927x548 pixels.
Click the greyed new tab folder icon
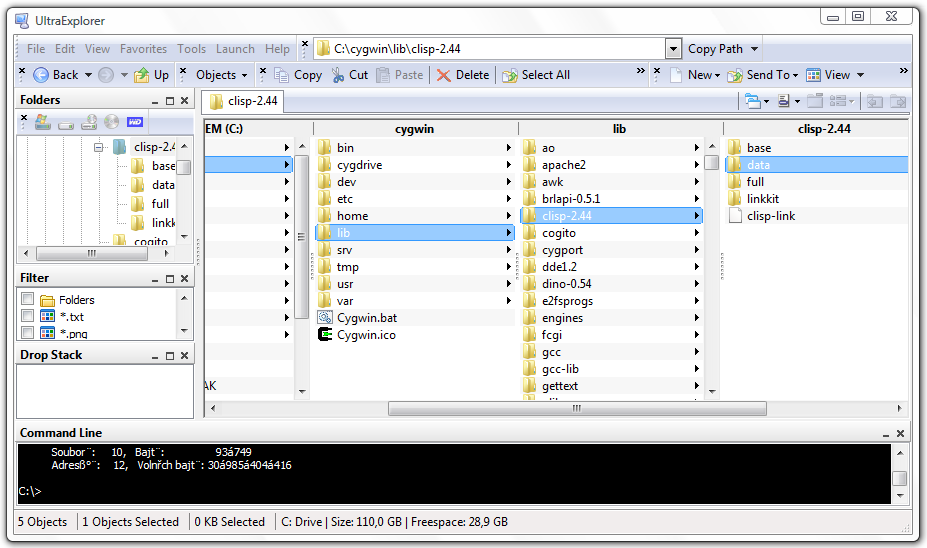click(815, 101)
